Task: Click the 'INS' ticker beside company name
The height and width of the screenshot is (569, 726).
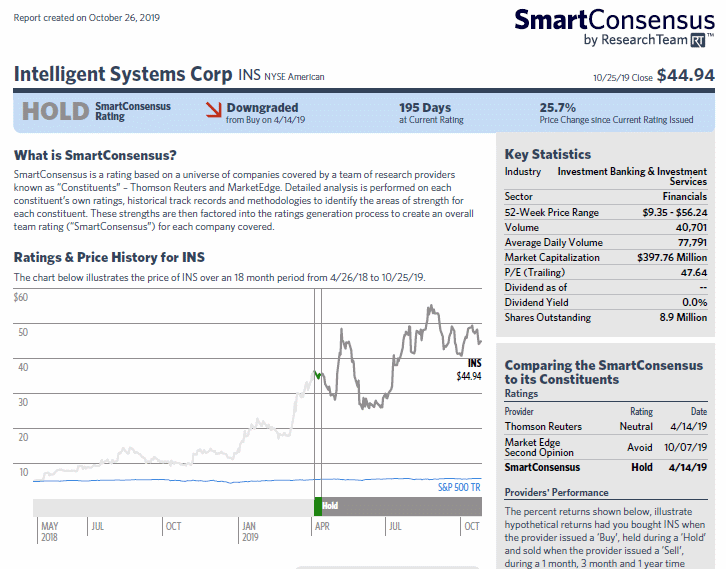Action: click(249, 75)
